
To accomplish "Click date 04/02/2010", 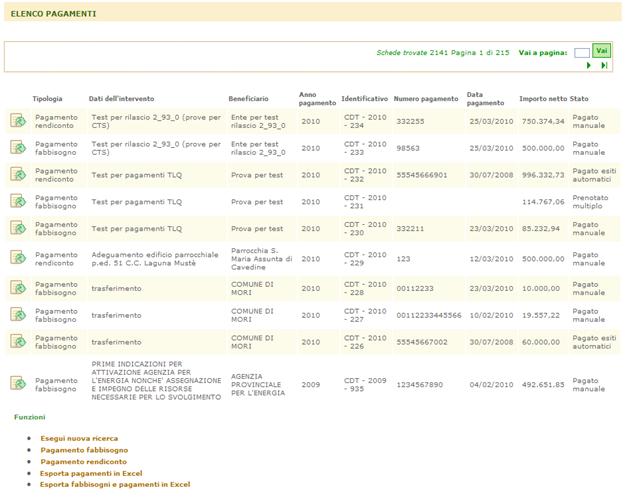I will [x=491, y=384].
